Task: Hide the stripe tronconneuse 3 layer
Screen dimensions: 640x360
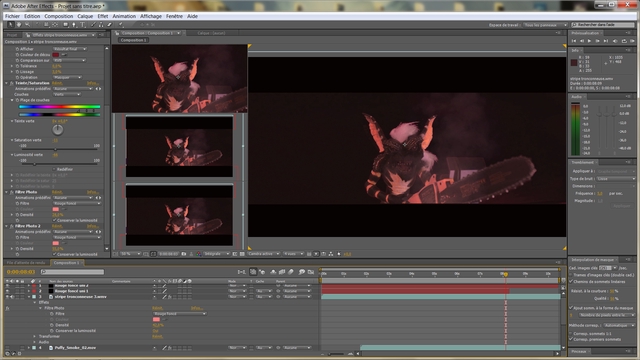Action: click(x=7, y=297)
